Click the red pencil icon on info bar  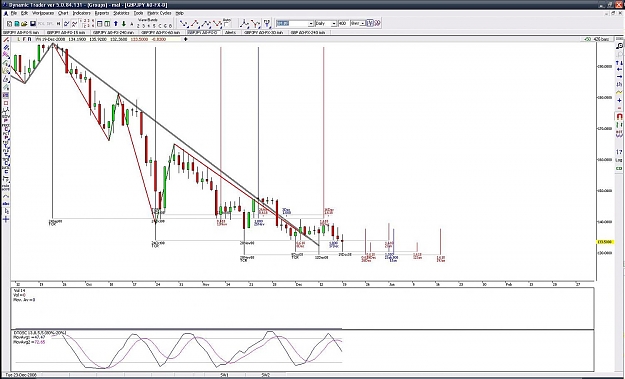pos(6,39)
